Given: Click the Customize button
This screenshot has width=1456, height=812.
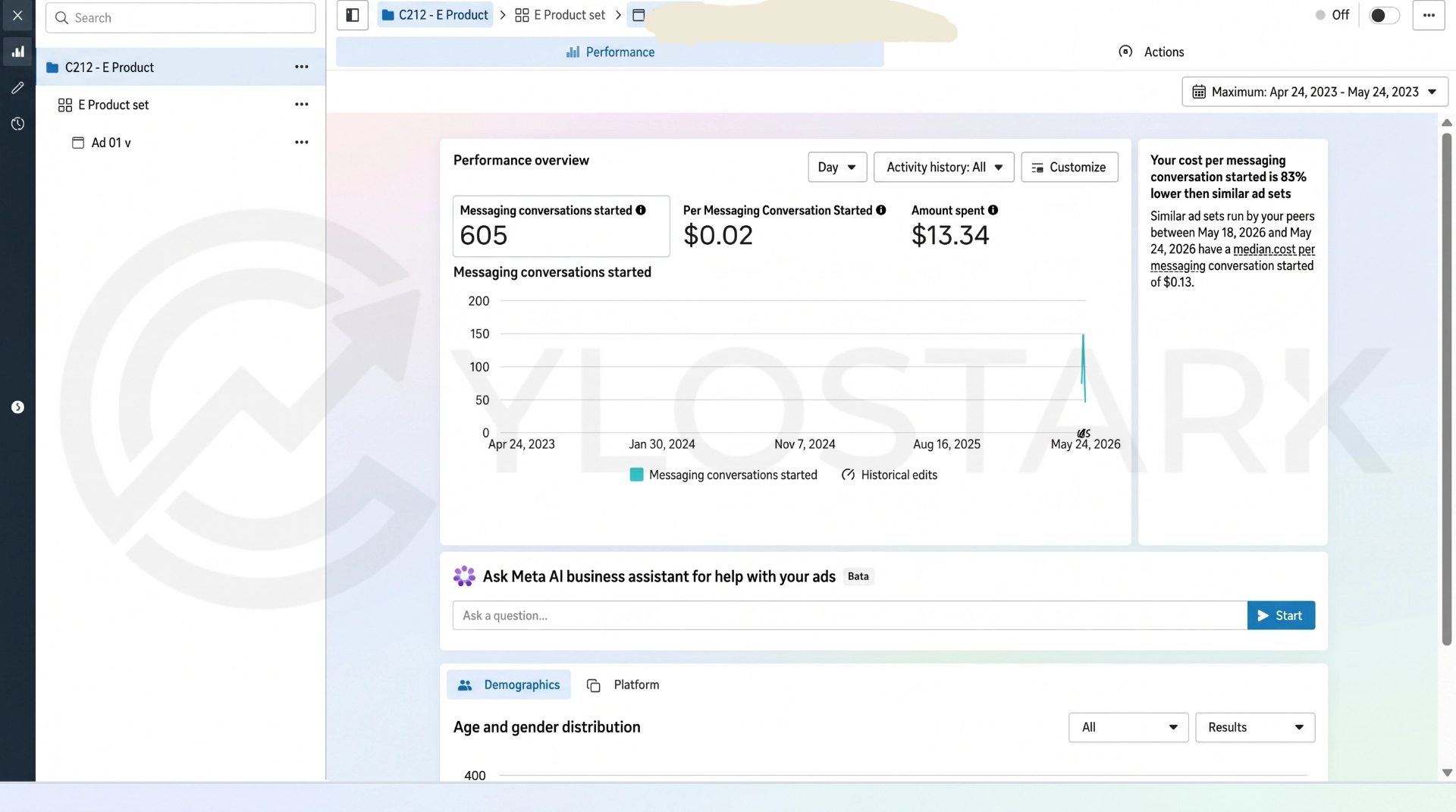Looking at the screenshot, I should (x=1069, y=167).
